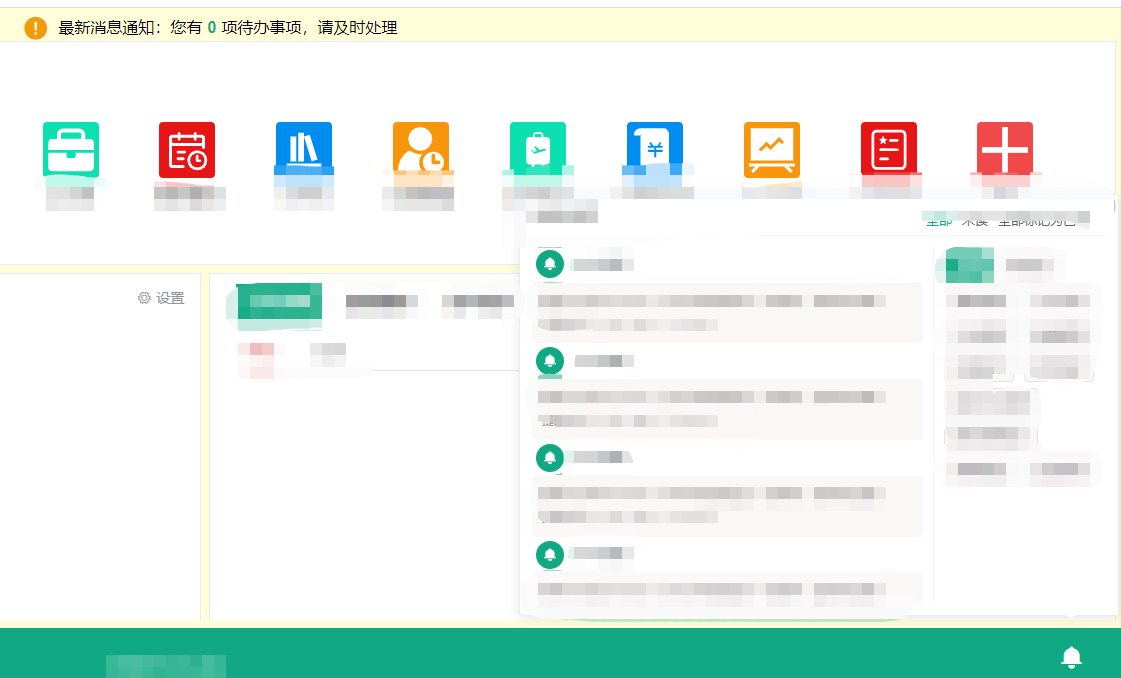Open the topmost notification message box
Viewport: 1121px width, 678px height.
tap(727, 313)
